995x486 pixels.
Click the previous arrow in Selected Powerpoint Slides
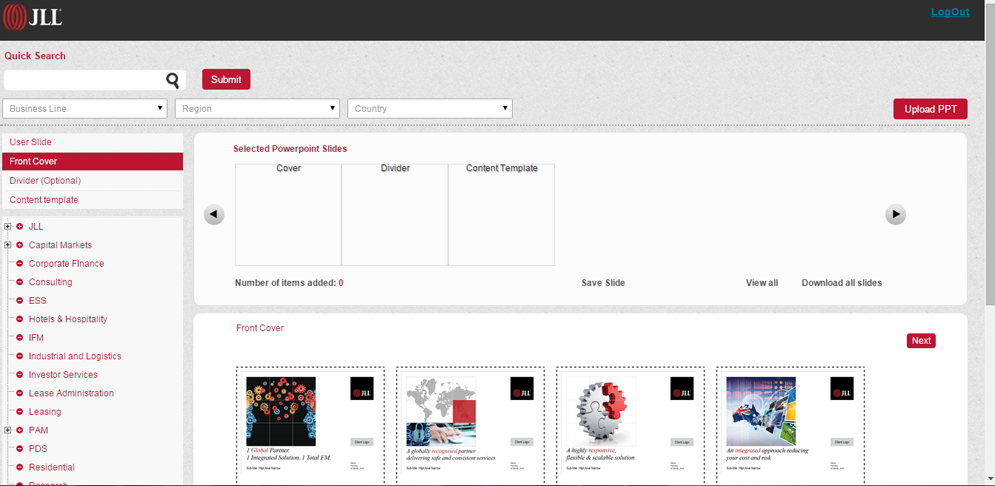[x=214, y=214]
